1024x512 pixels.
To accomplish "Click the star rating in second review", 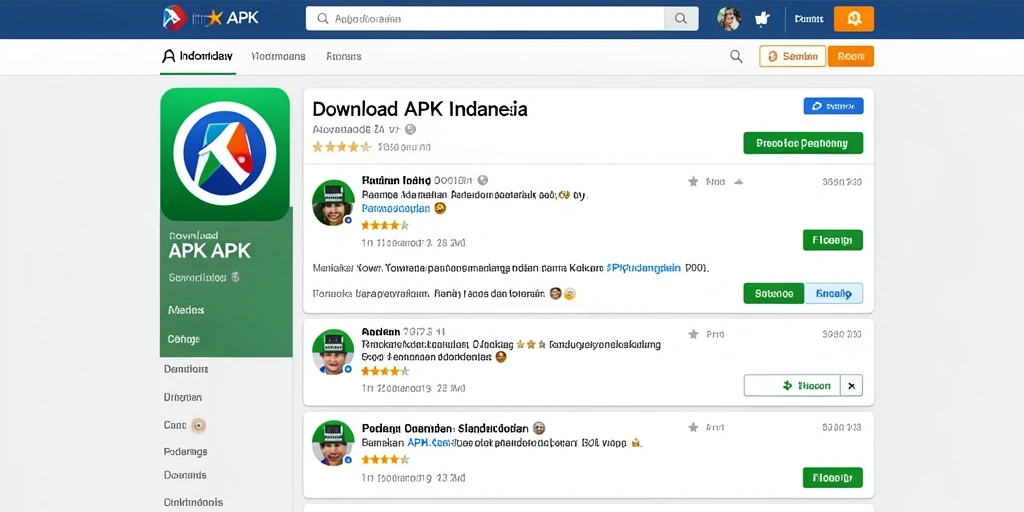I will point(385,371).
